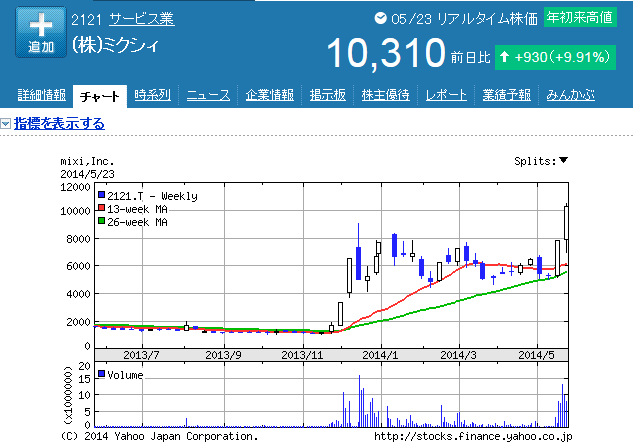Click the chart date 2014/5/23
Image resolution: width=633 pixels, height=447 pixels.
pos(87,174)
